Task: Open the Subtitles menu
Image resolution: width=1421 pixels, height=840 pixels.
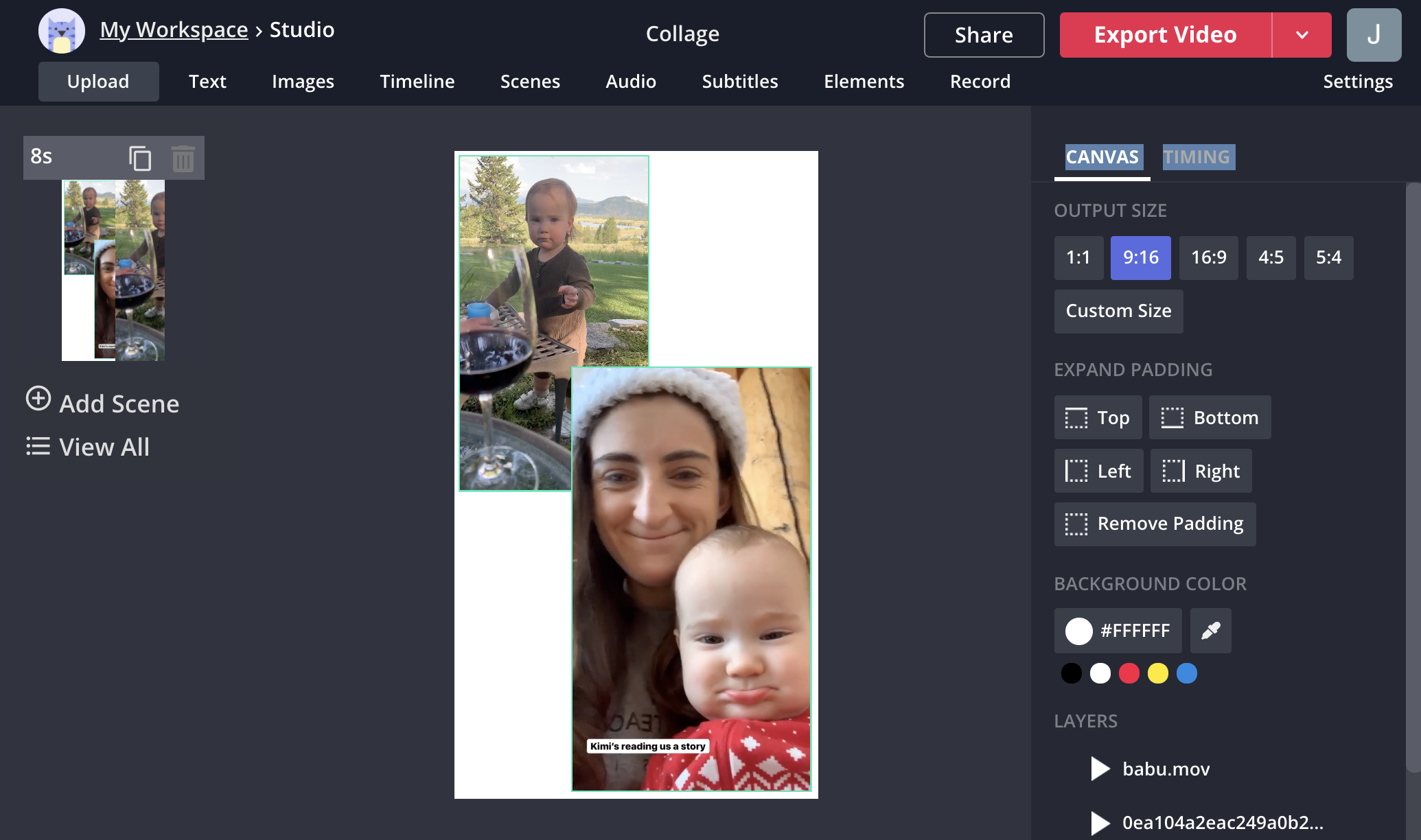Action: click(x=739, y=82)
